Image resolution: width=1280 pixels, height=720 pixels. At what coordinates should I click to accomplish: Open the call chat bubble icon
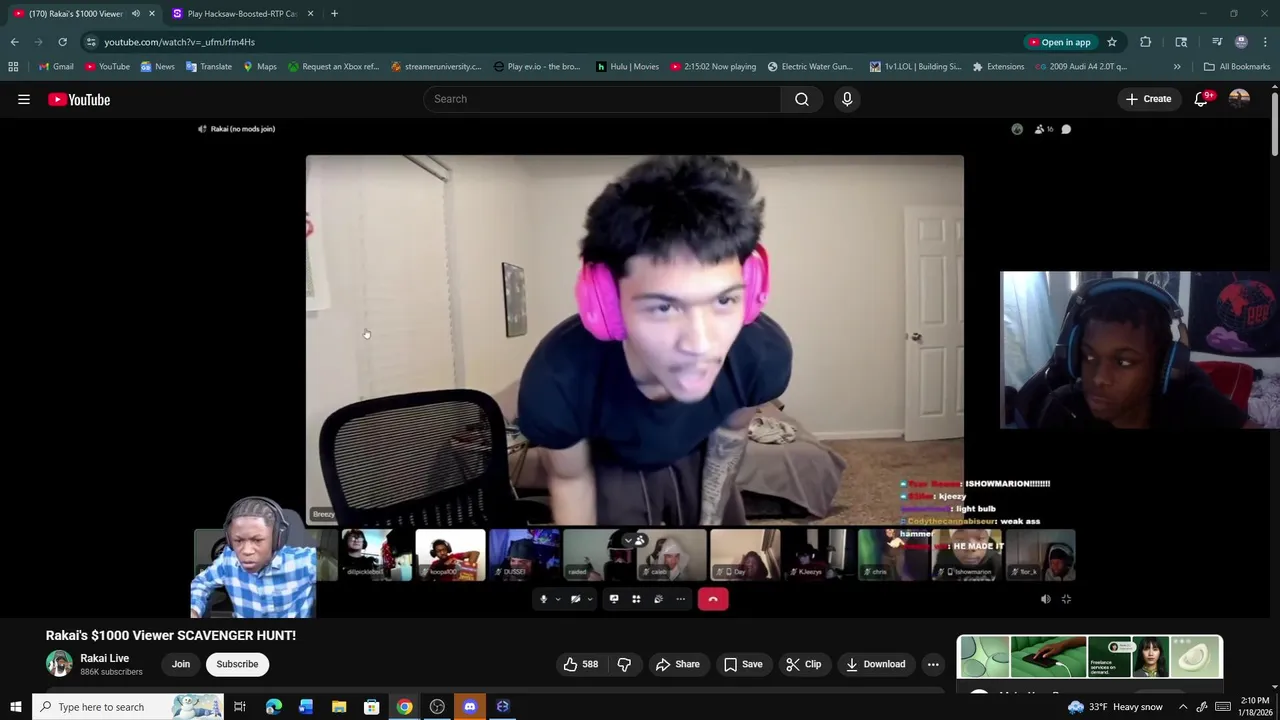click(x=1066, y=129)
